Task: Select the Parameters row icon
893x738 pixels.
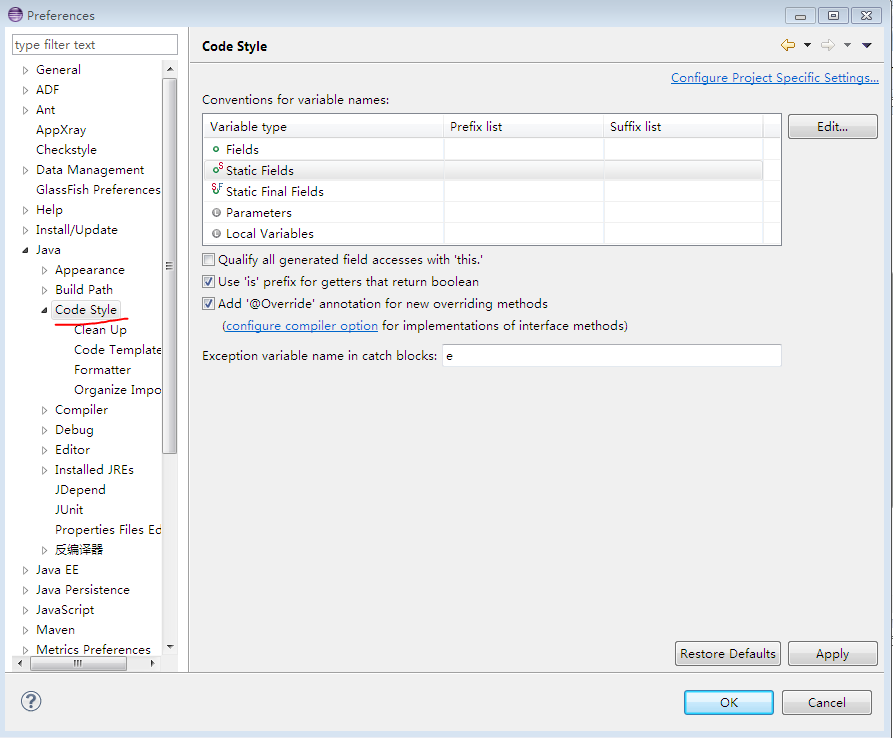Action: point(216,212)
